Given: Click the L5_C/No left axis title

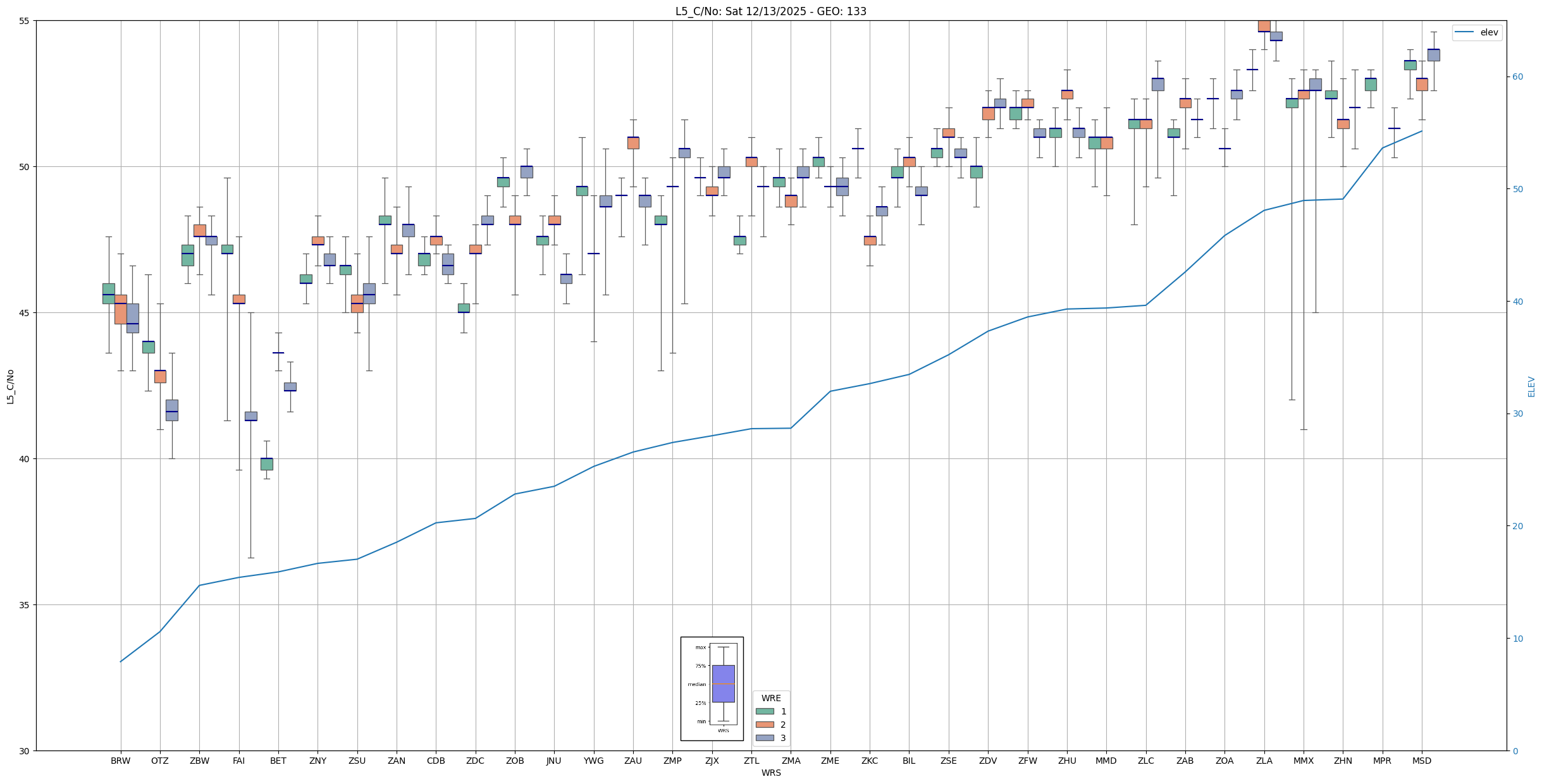Looking at the screenshot, I should tap(10, 386).
